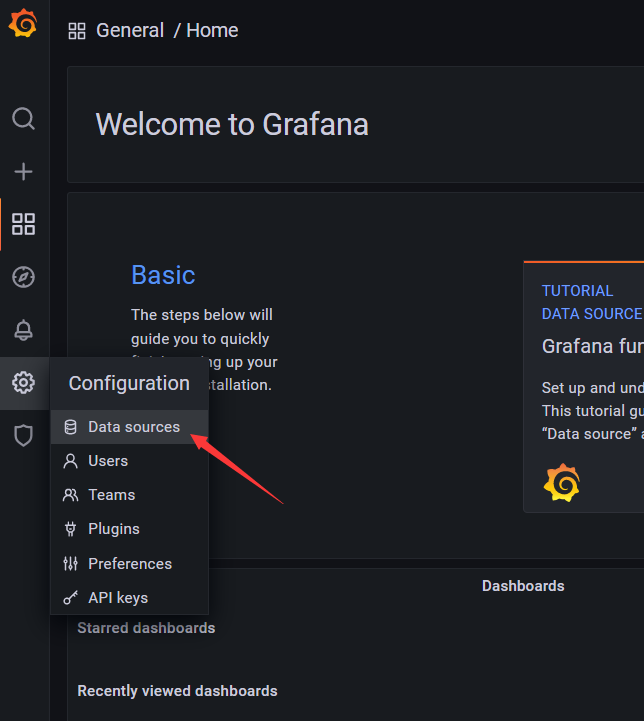Click the dashboard grid icon beside General
This screenshot has width=644, height=721.
(x=77, y=31)
